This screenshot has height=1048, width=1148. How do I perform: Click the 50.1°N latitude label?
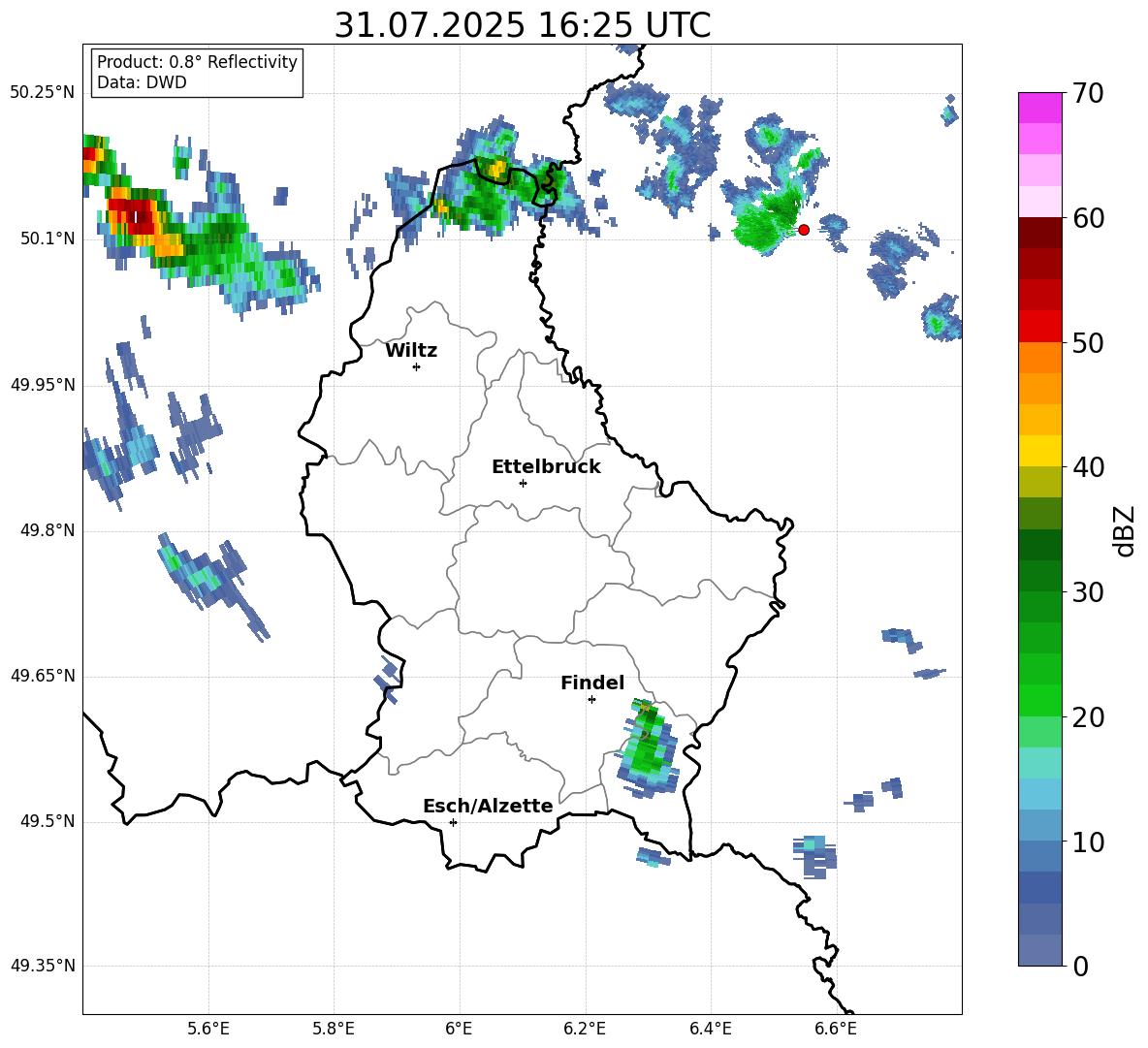(48, 239)
